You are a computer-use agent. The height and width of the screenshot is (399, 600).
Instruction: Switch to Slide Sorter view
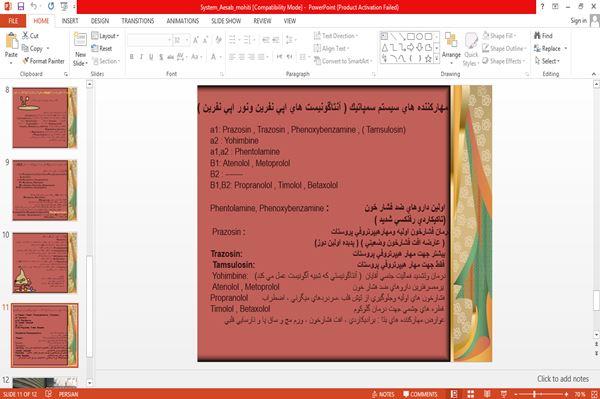[x=470, y=394]
